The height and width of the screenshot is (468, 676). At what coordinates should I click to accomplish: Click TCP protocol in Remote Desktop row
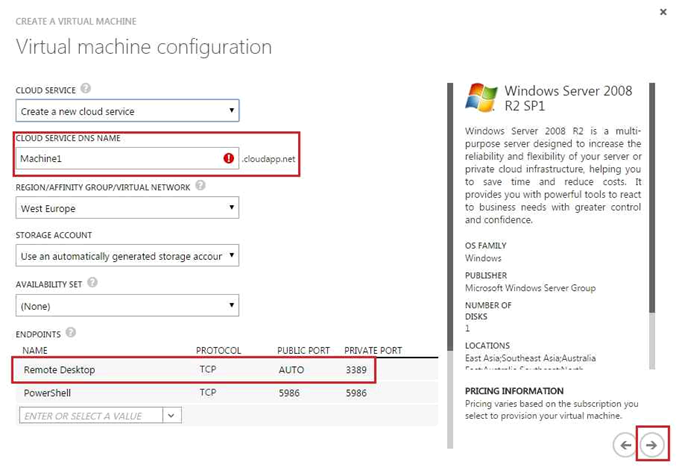tap(208, 369)
